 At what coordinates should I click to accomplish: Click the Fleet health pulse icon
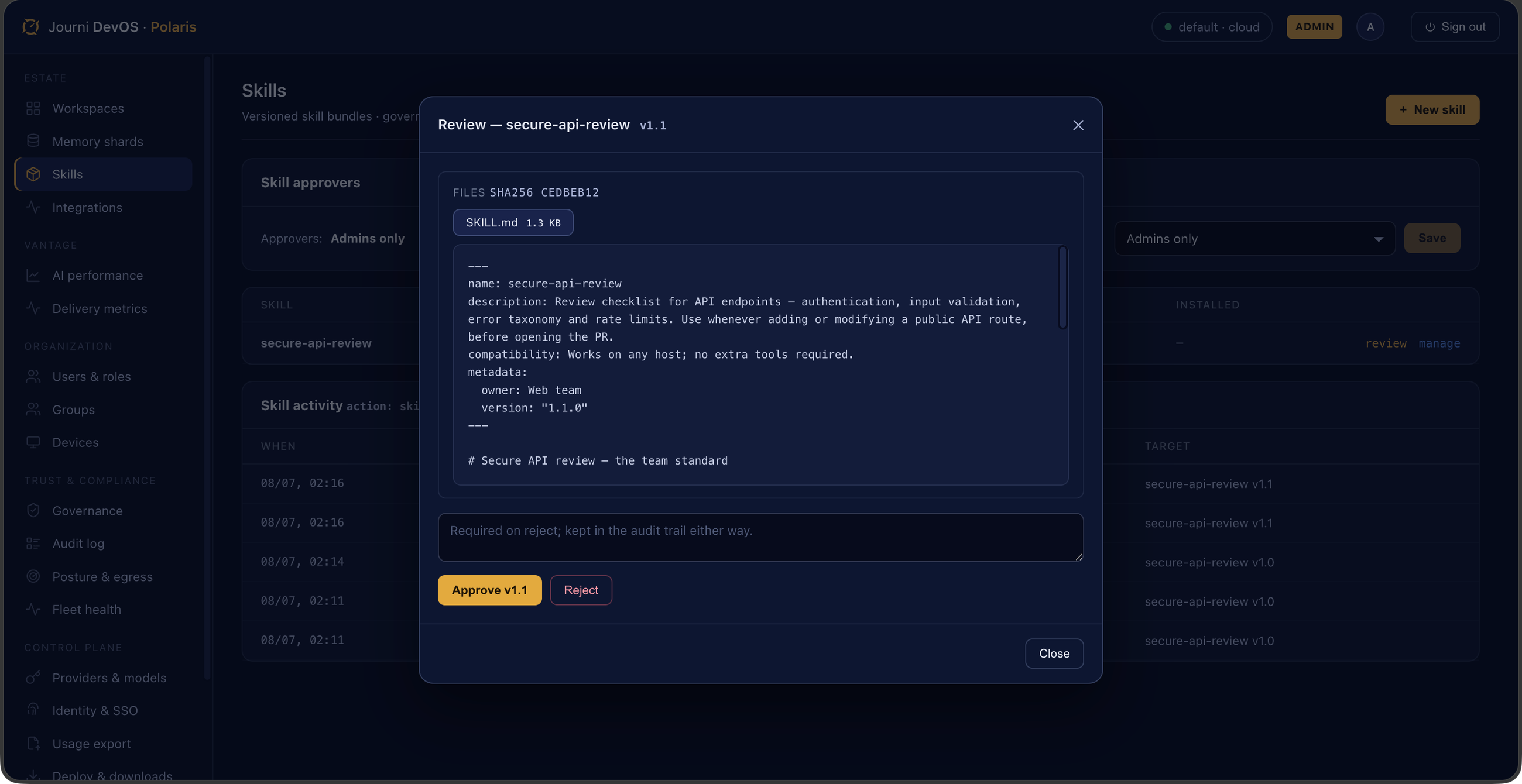point(33,609)
